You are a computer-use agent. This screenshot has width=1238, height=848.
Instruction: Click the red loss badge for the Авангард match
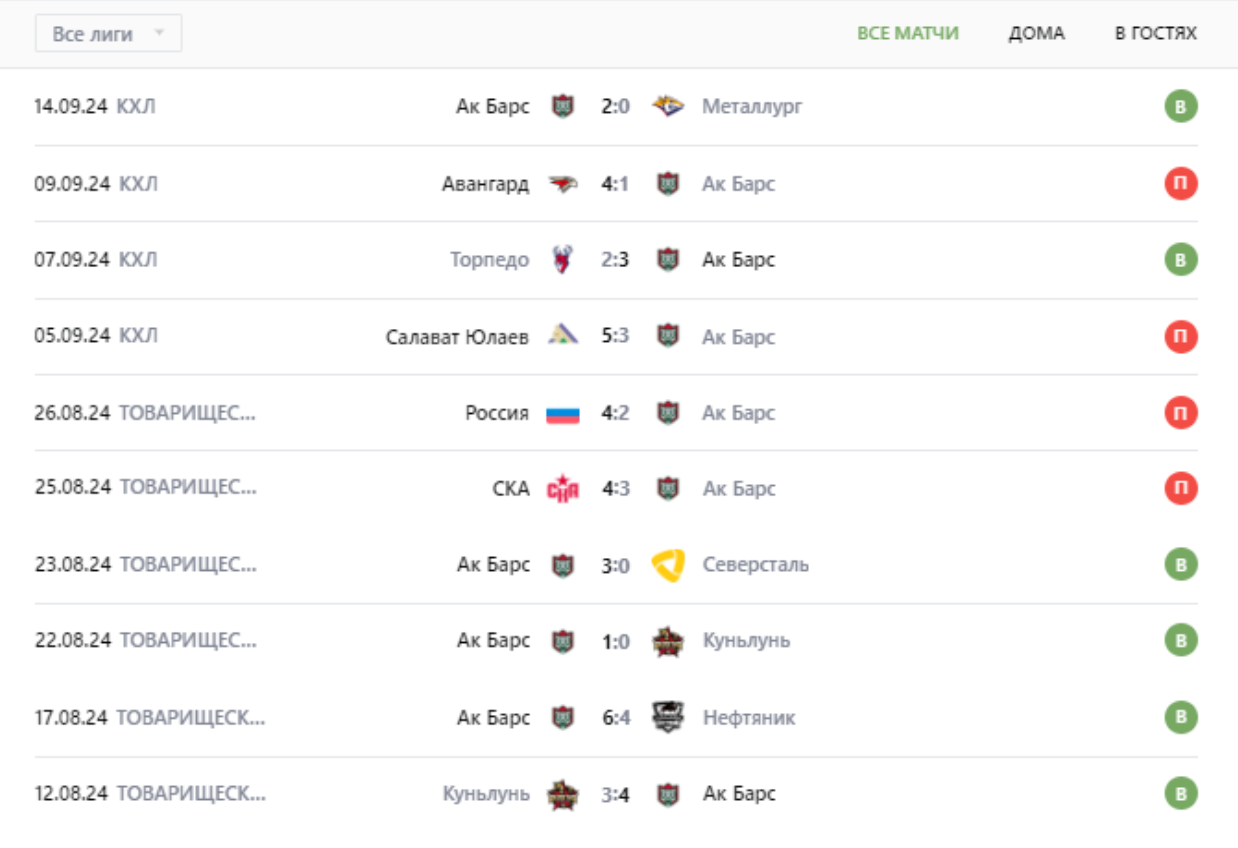[x=1180, y=184]
